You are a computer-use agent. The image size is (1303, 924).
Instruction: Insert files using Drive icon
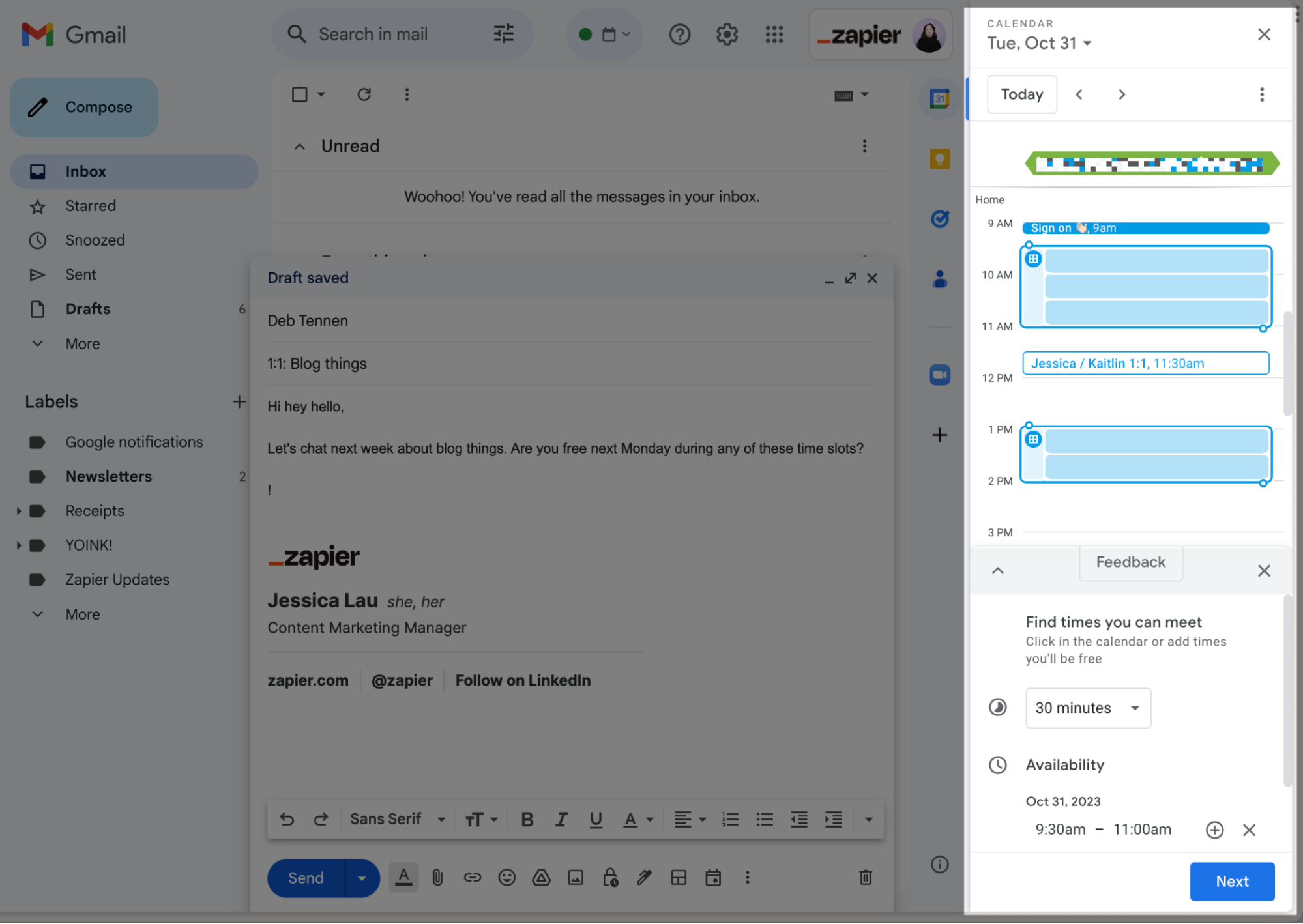[541, 878]
